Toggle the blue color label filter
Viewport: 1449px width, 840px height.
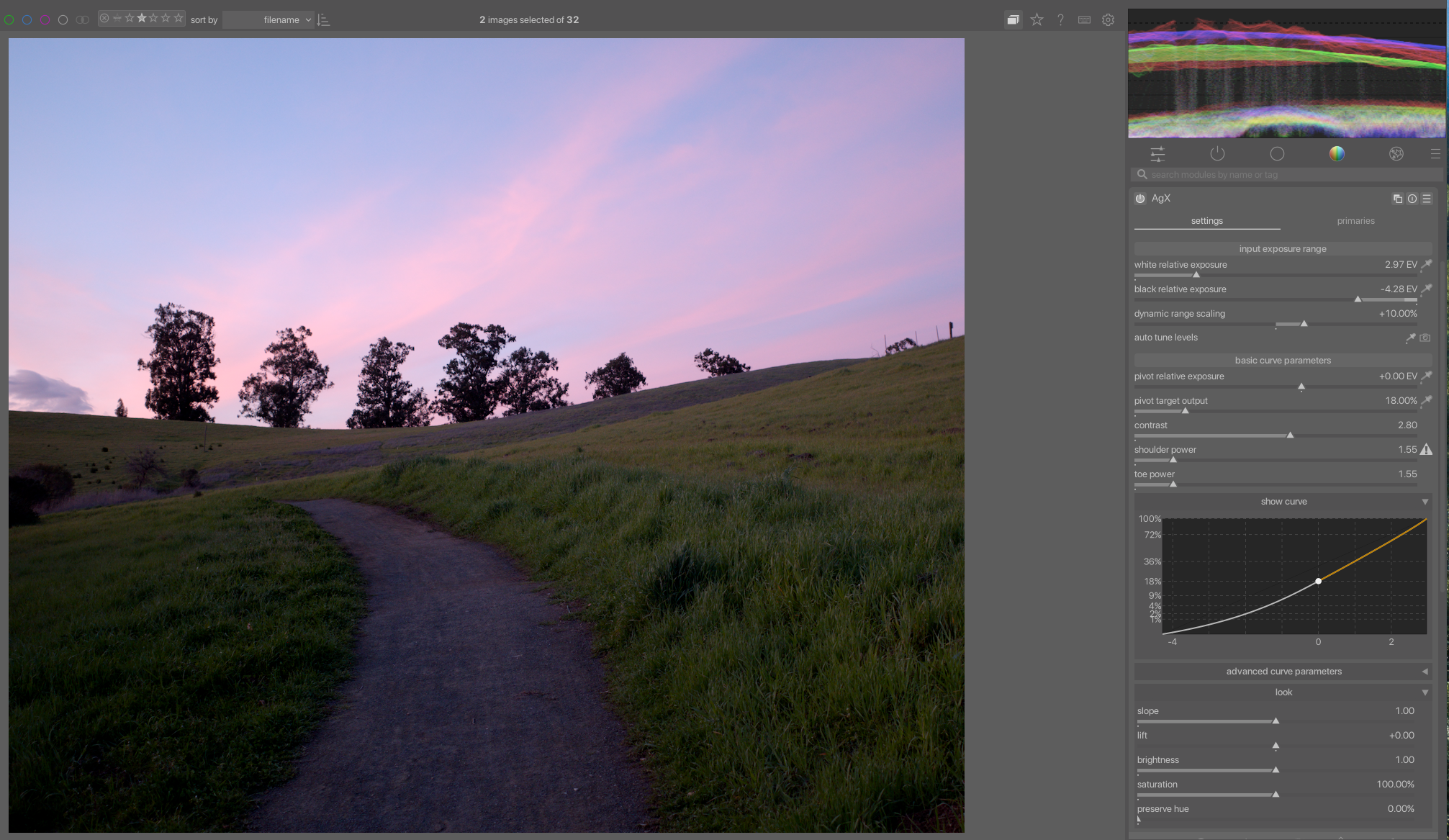click(x=27, y=20)
